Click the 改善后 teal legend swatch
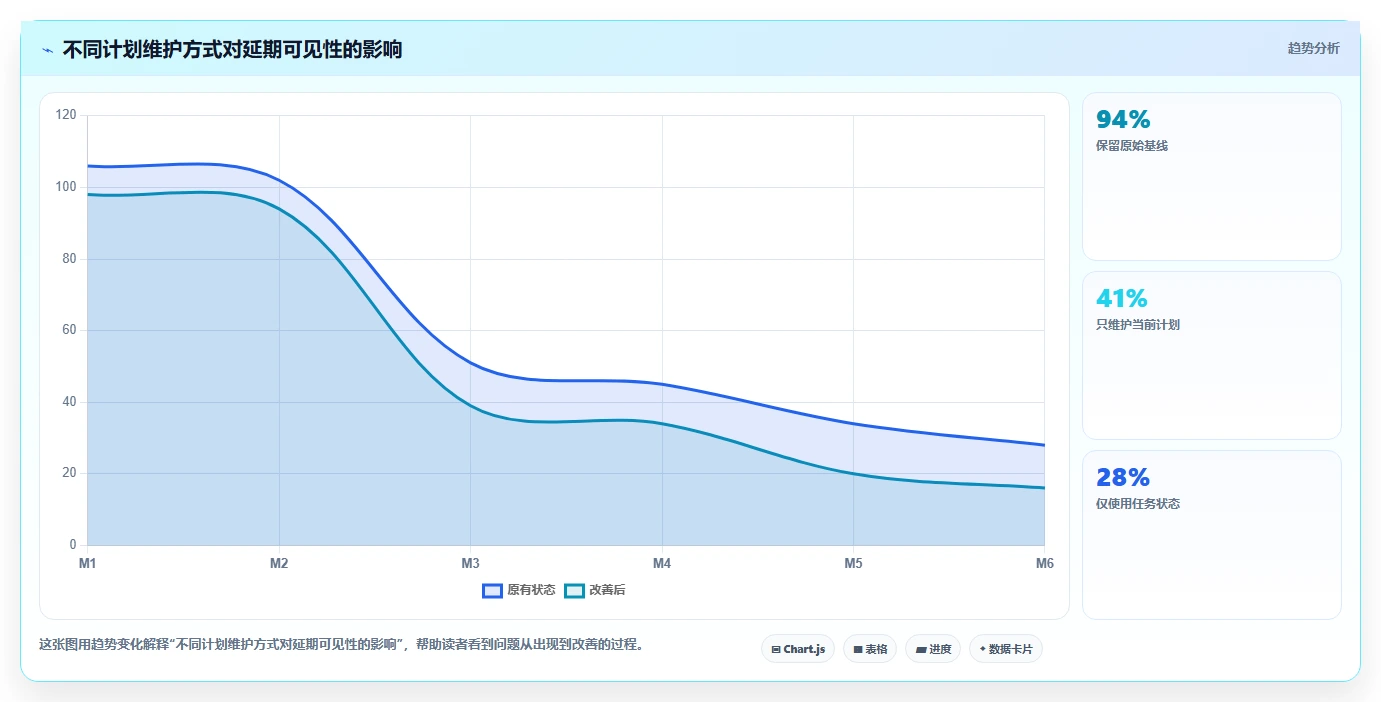 click(x=574, y=590)
